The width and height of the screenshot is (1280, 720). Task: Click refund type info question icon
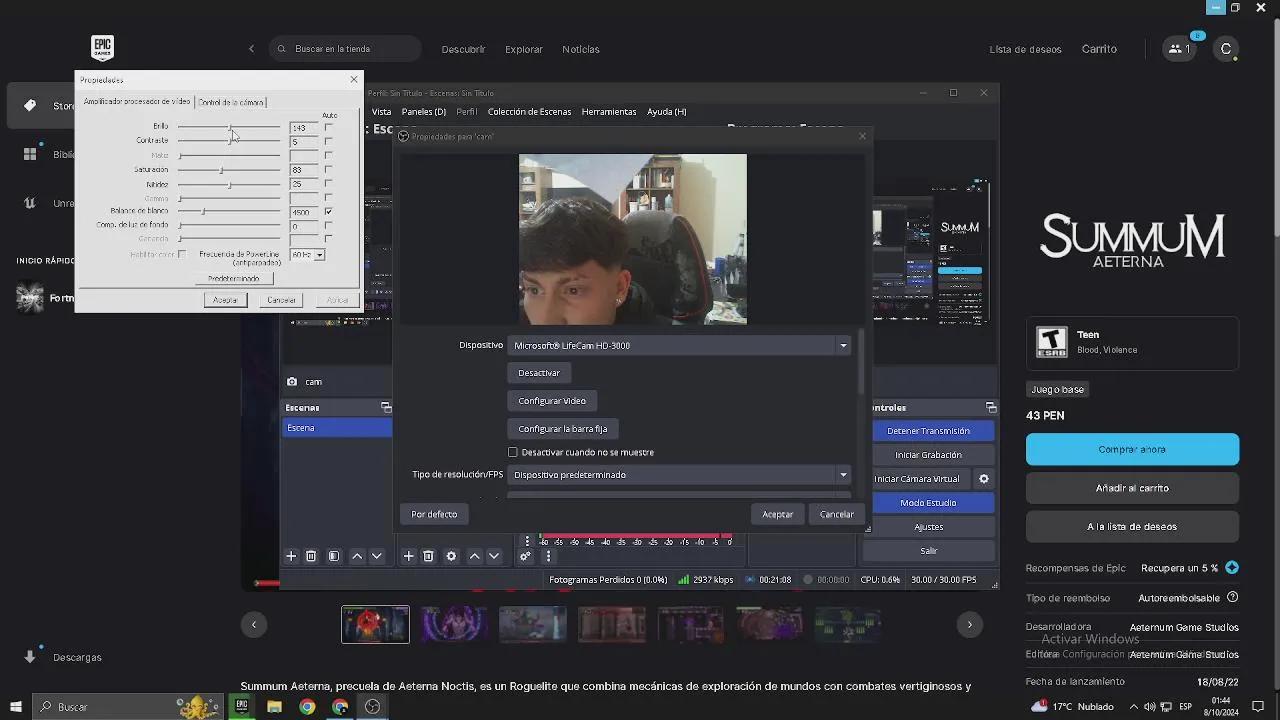pos(1232,597)
